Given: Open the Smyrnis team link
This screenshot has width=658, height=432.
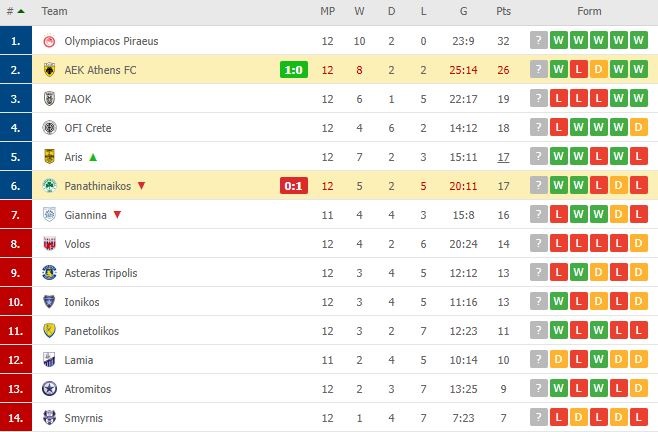Looking at the screenshot, I should point(84,418).
